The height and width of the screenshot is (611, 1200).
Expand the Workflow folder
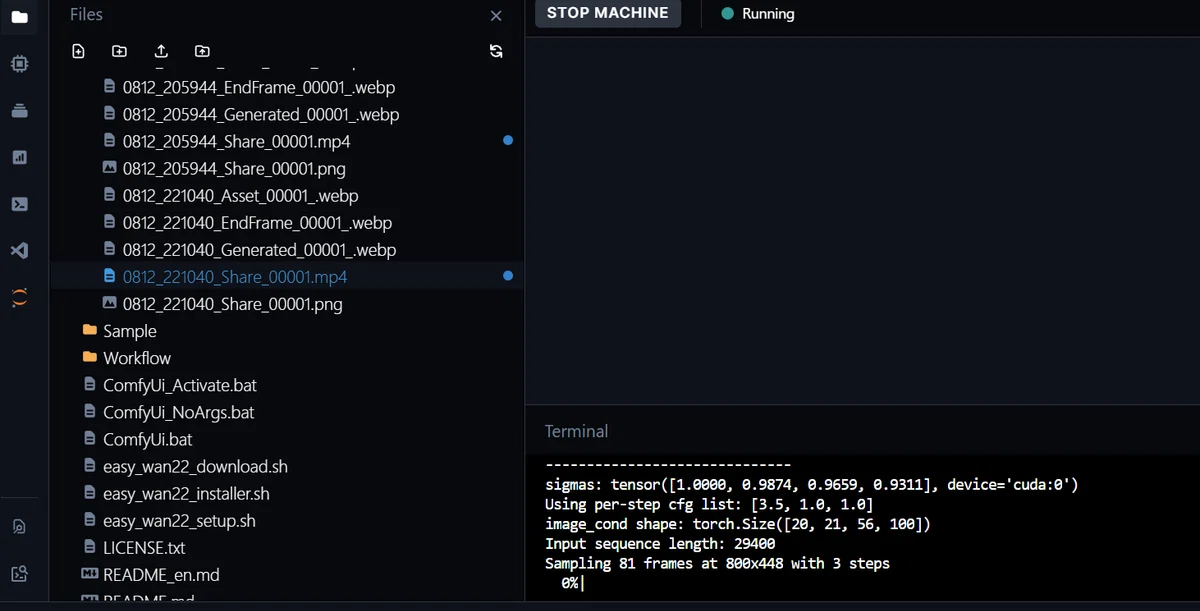pyautogui.click(x=137, y=358)
